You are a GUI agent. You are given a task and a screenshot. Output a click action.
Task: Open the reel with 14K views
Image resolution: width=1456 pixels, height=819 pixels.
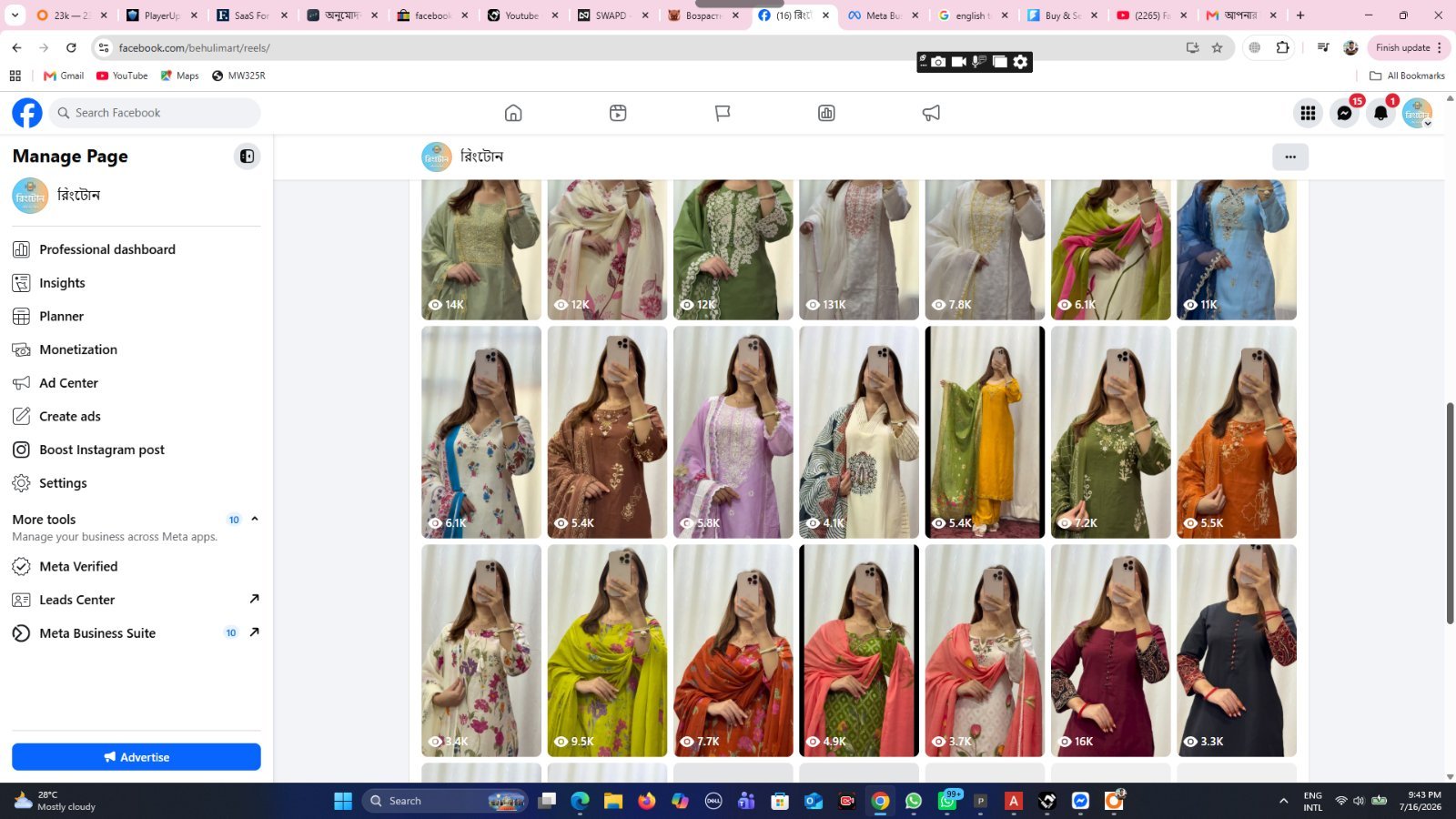tap(481, 249)
